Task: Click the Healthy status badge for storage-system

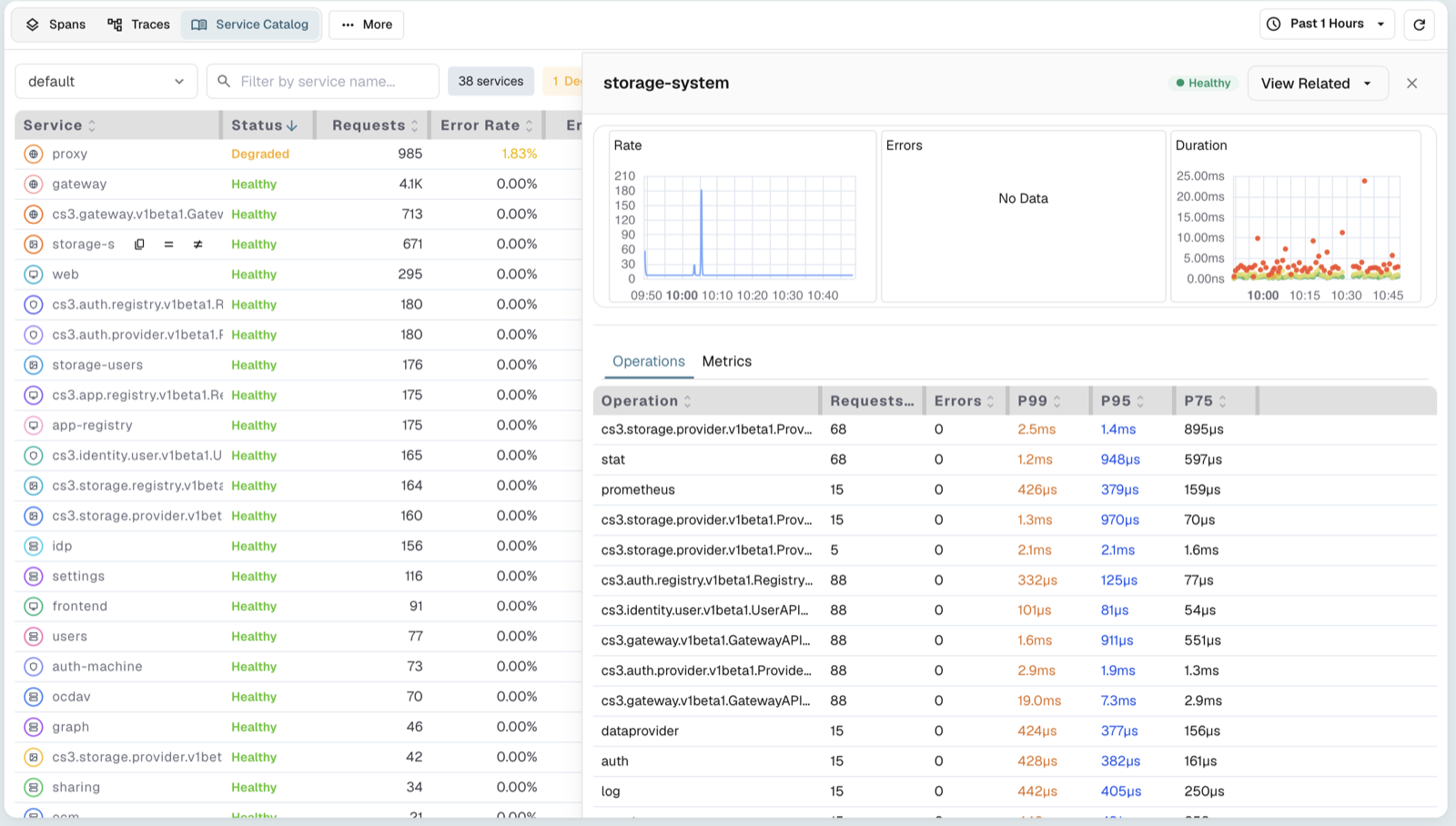Action: (x=1203, y=83)
